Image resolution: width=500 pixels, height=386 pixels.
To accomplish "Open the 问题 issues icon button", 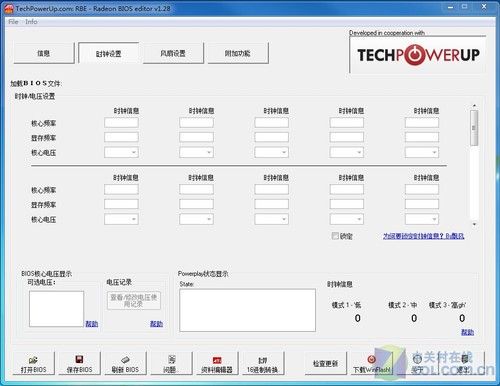I will (171, 363).
